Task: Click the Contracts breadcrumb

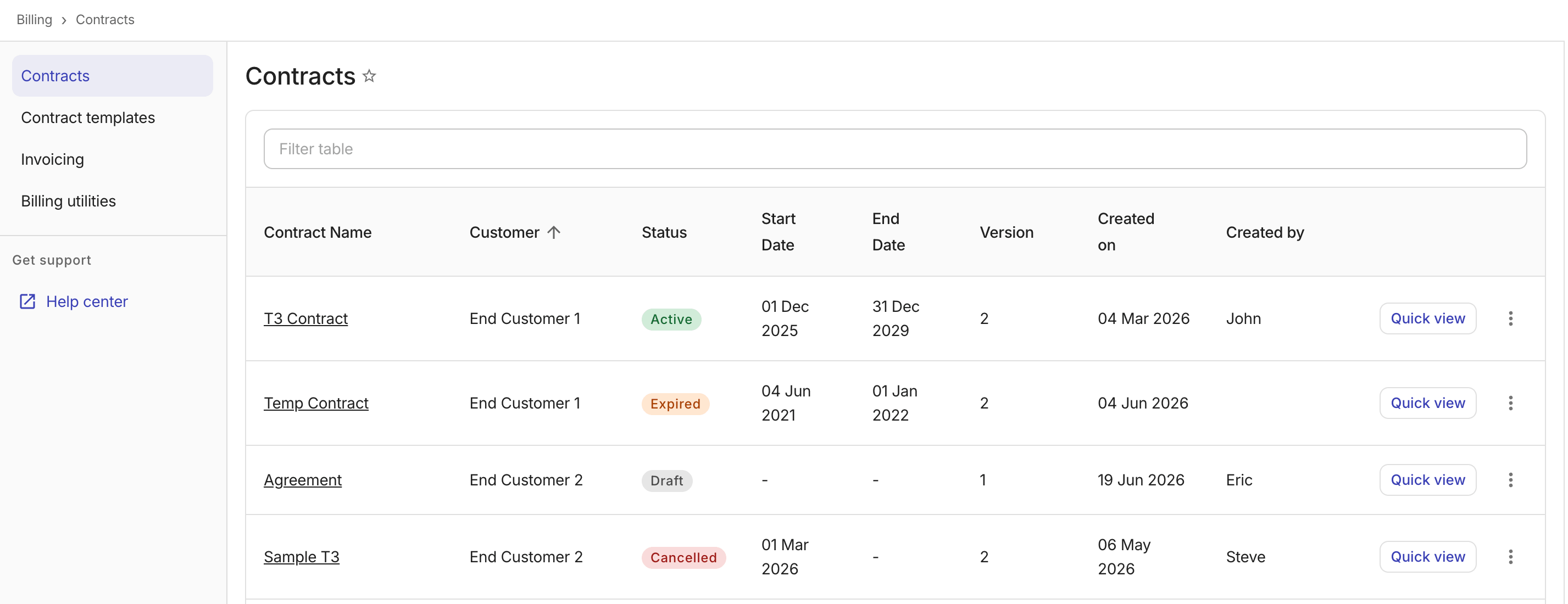Action: pos(105,19)
